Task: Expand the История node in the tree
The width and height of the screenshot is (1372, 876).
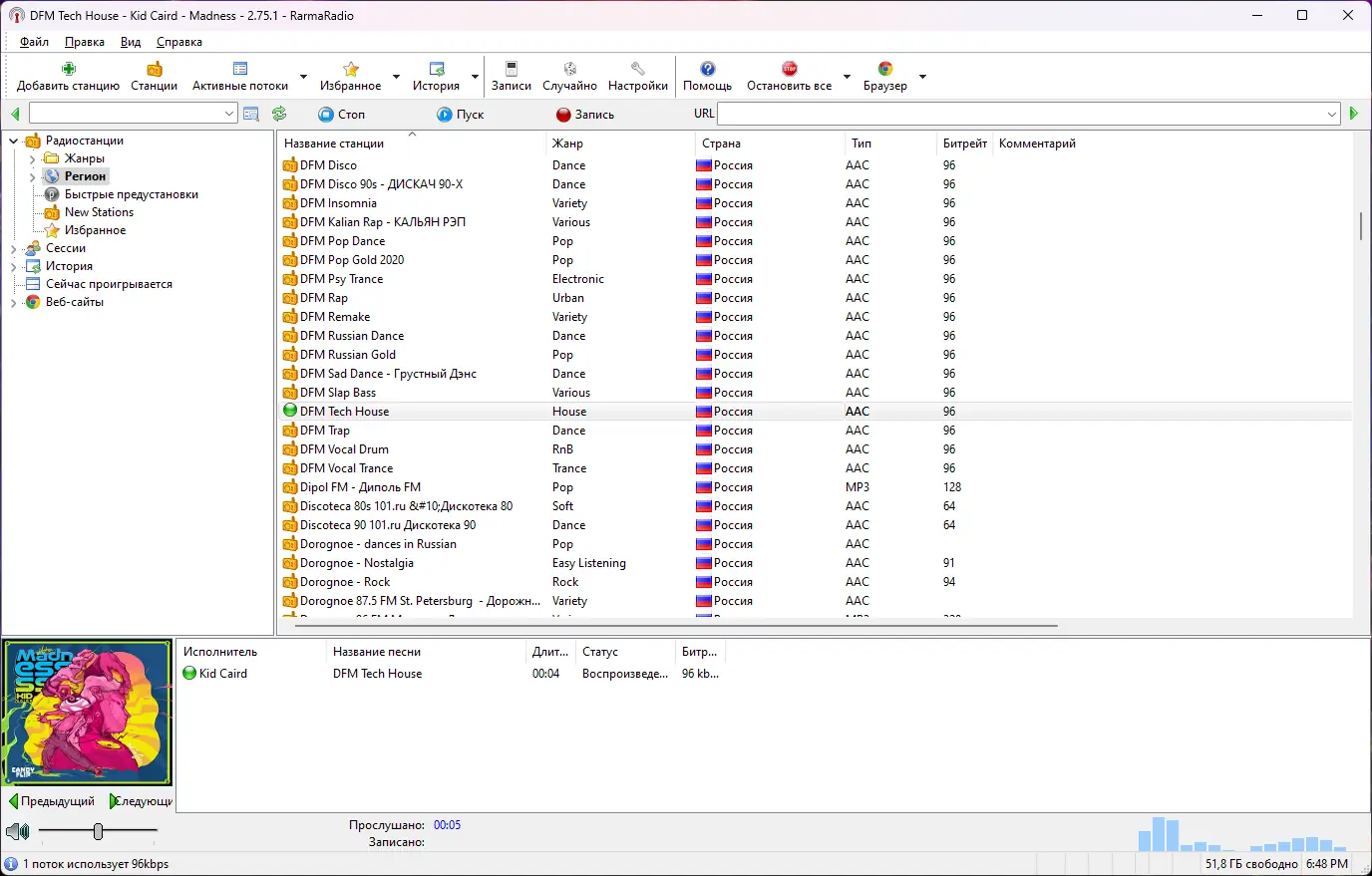Action: pyautogui.click(x=14, y=266)
